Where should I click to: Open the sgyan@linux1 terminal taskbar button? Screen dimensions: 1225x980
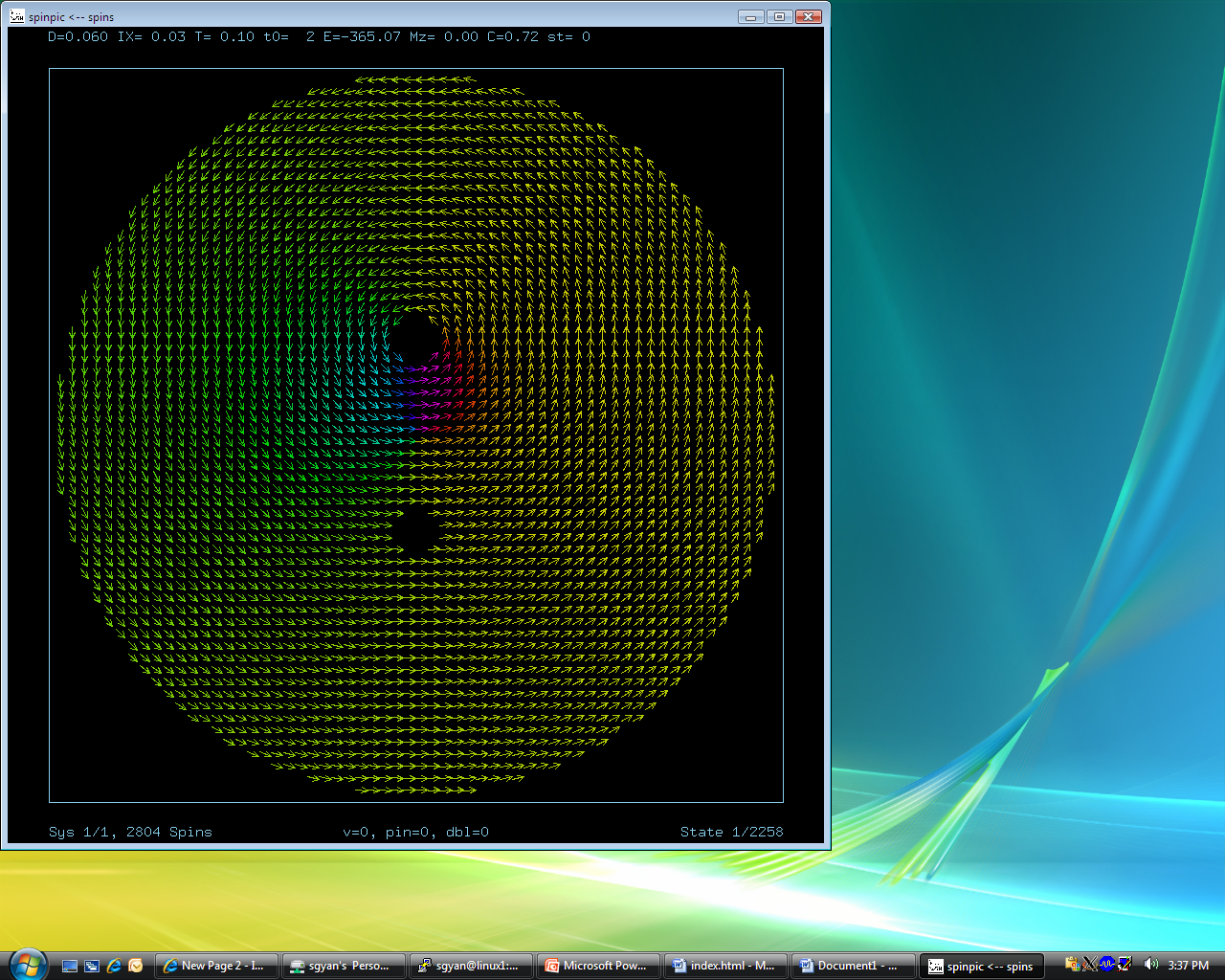tap(471, 966)
